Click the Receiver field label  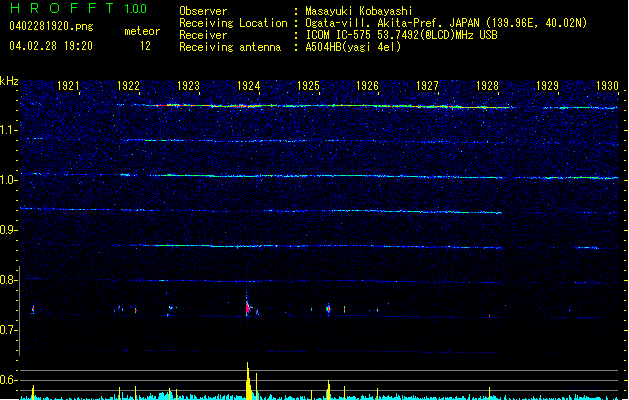(203, 35)
